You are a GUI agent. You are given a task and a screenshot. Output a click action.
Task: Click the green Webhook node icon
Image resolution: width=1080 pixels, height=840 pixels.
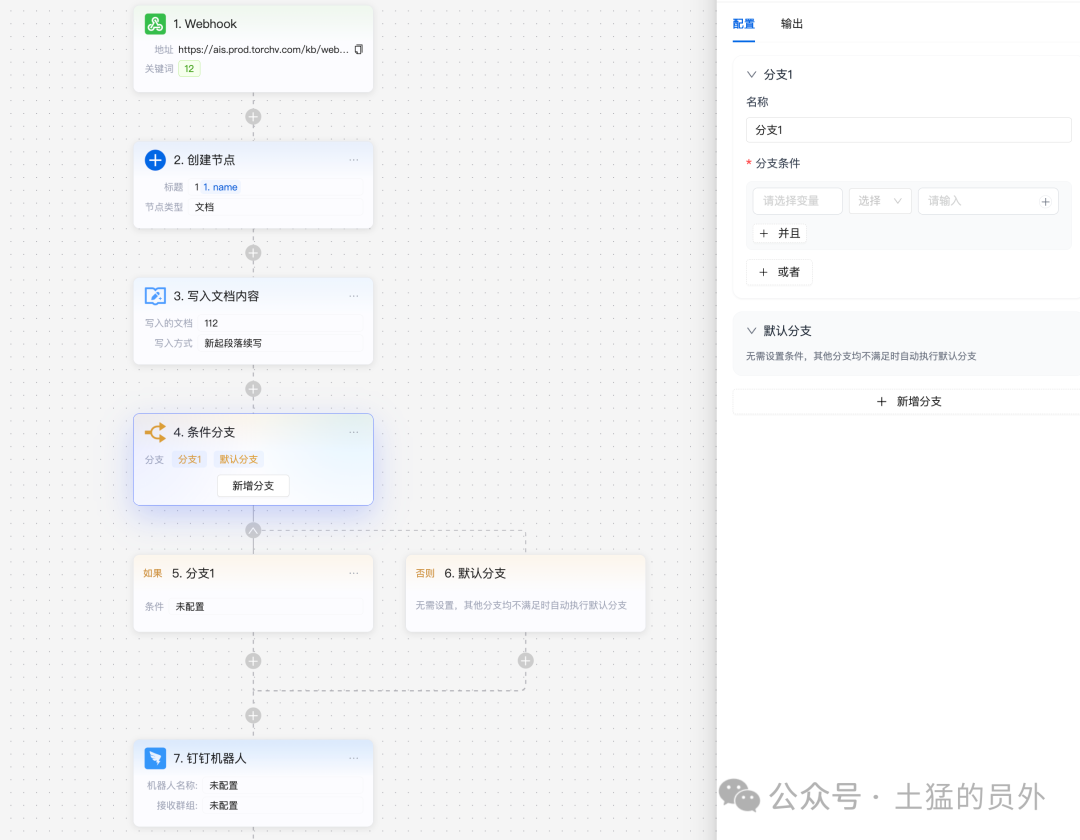(x=155, y=24)
